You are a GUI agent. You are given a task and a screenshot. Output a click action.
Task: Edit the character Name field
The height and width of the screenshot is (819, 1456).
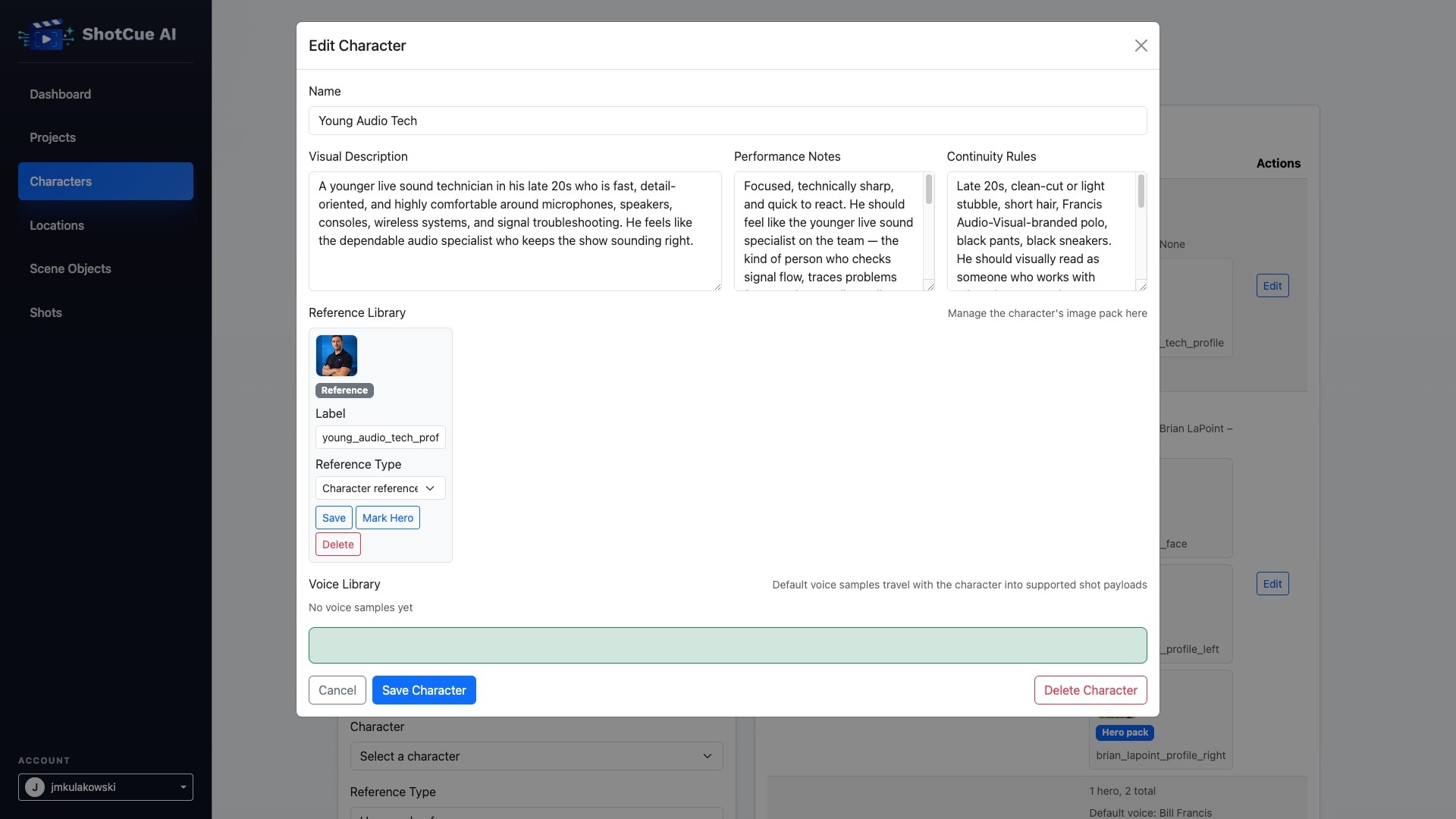coord(727,121)
